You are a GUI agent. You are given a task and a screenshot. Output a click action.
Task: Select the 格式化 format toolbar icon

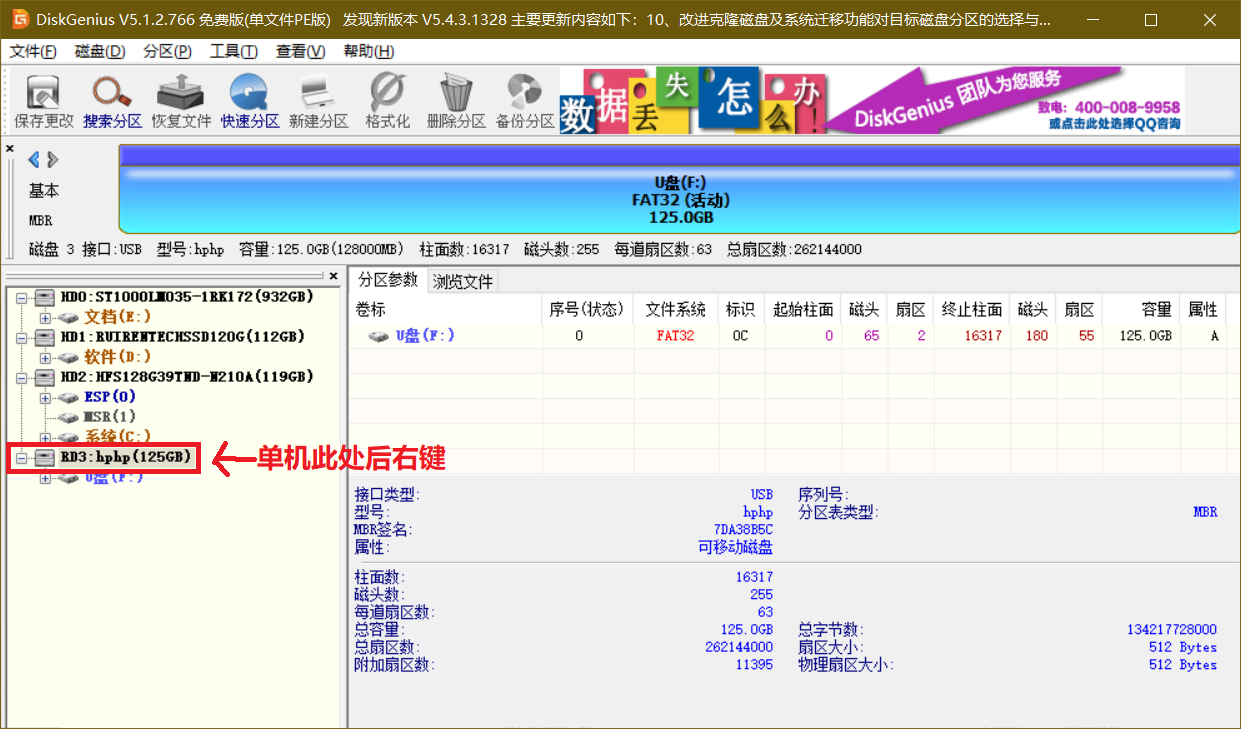coord(387,101)
